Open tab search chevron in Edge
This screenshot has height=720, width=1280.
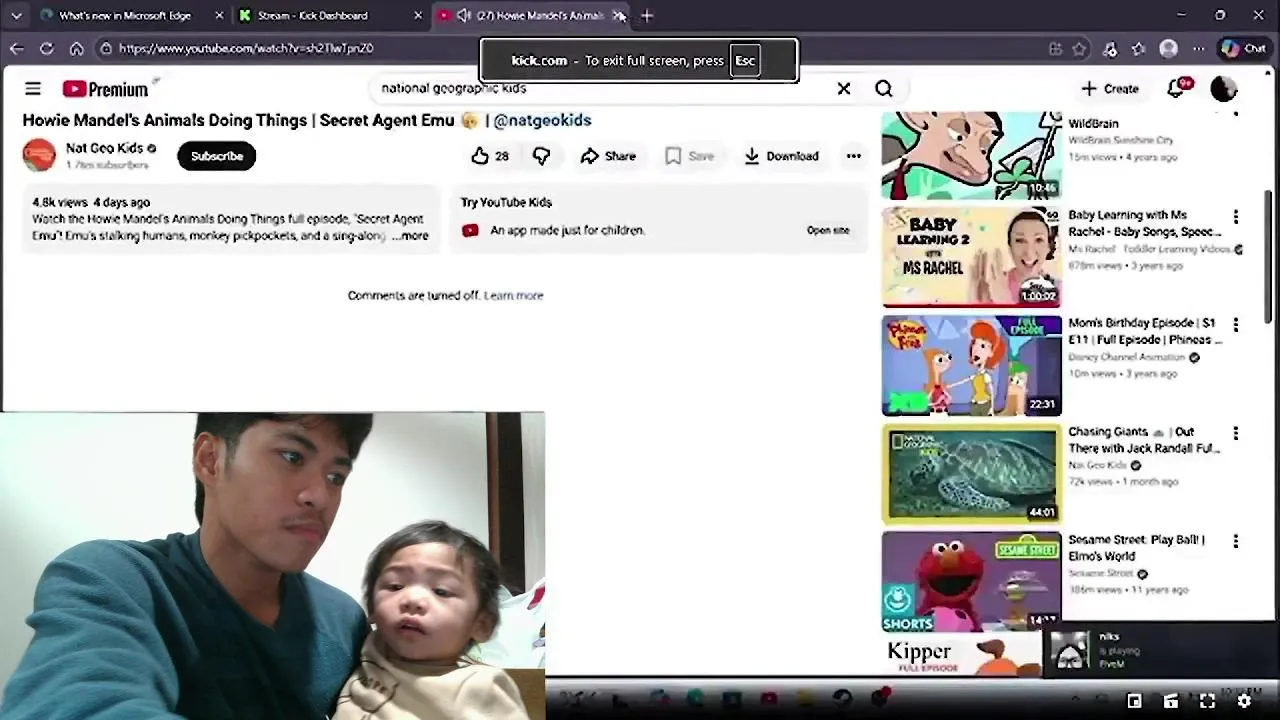click(x=16, y=16)
